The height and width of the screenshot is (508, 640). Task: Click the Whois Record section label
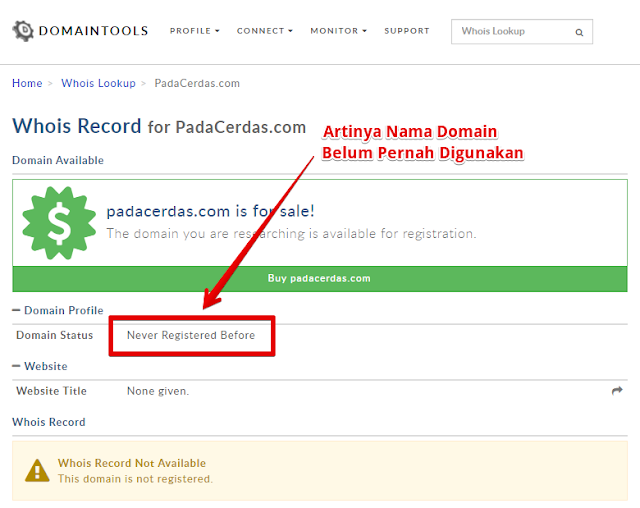tap(49, 422)
